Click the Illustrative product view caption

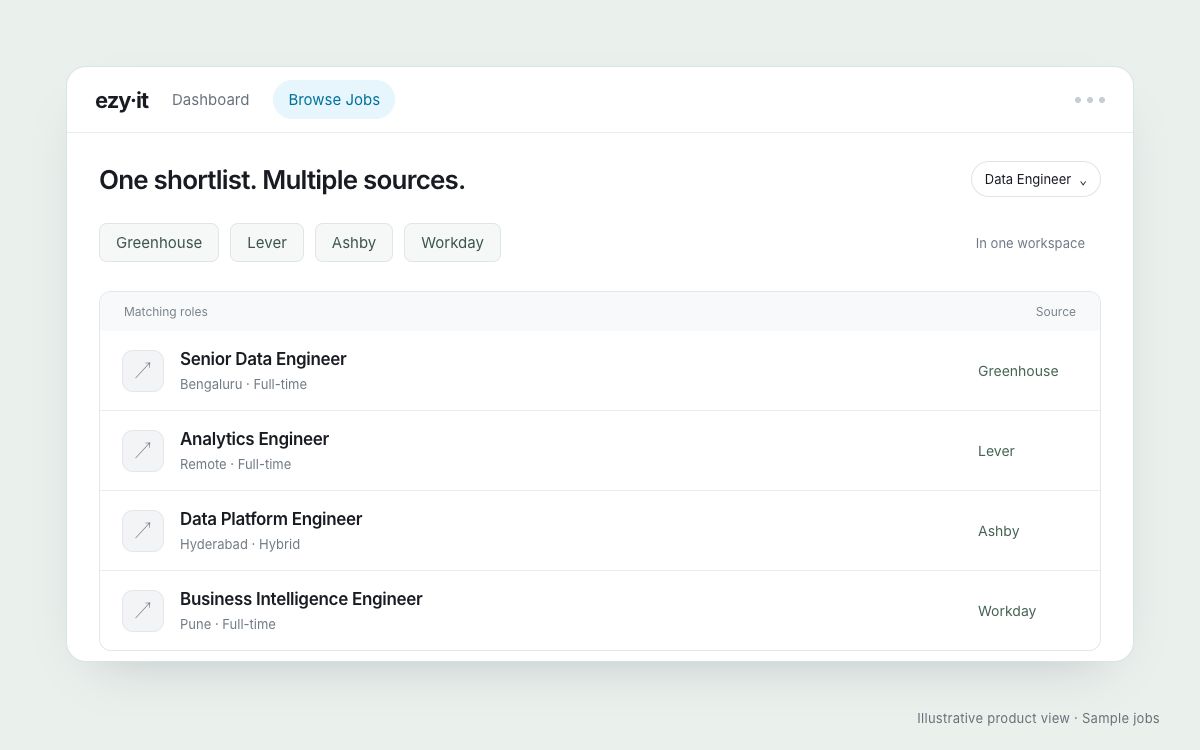pos(1038,718)
